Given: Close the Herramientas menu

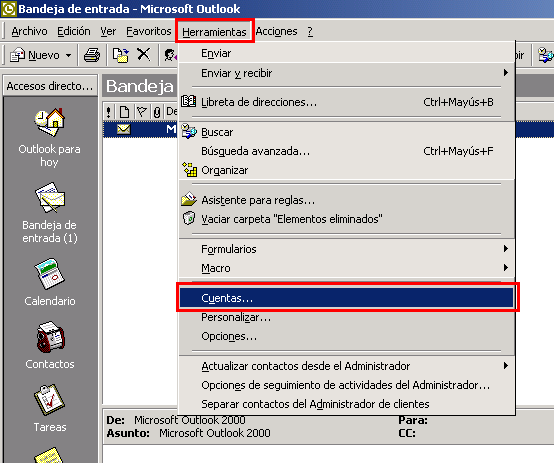Looking at the screenshot, I should tap(214, 31).
